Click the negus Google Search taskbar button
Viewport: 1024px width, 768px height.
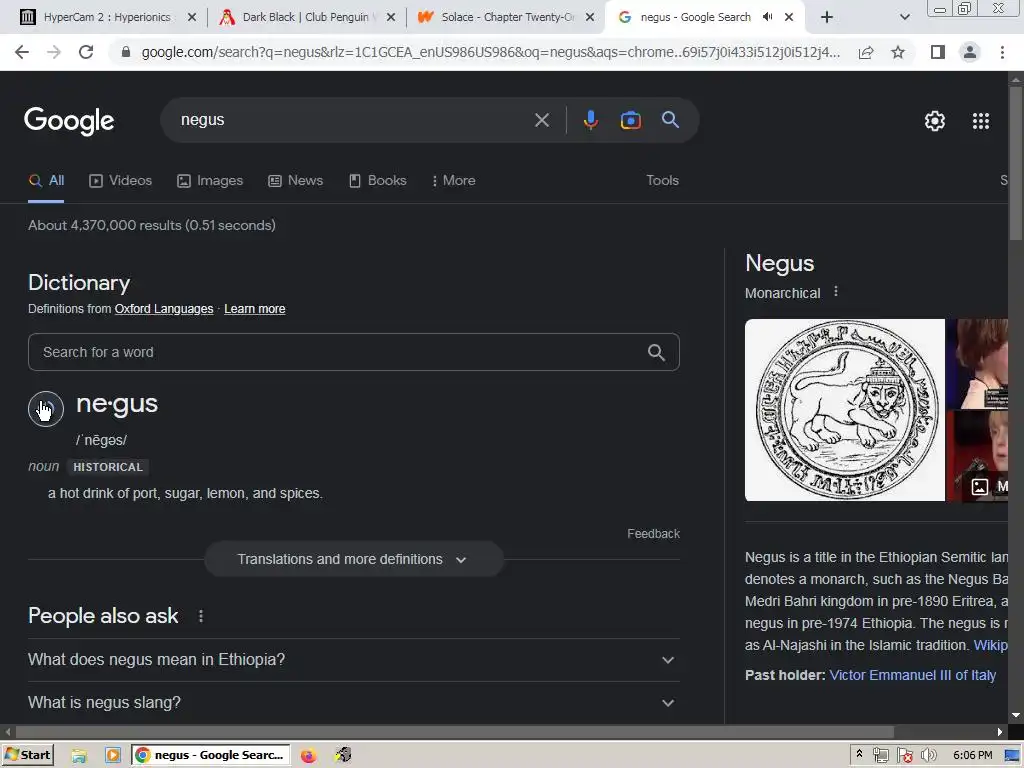(209, 756)
